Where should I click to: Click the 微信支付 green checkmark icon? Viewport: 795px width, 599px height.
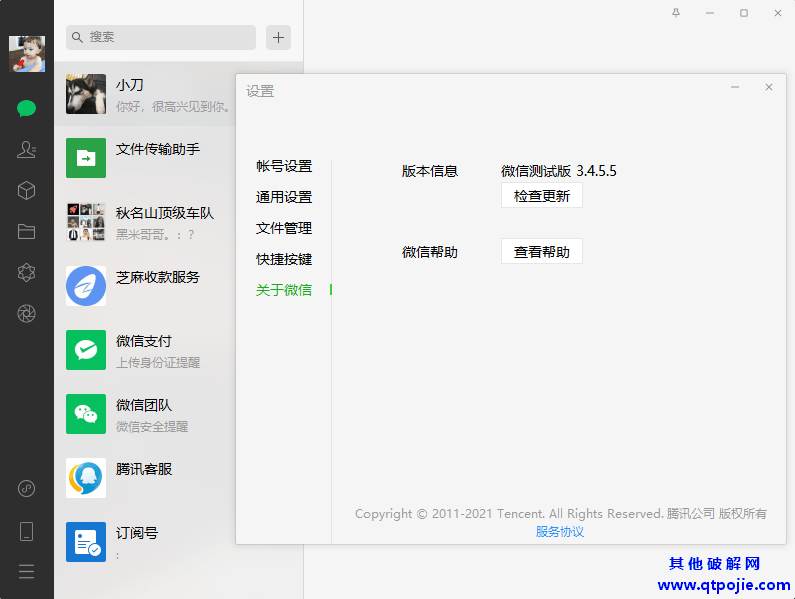pyautogui.click(x=86, y=350)
